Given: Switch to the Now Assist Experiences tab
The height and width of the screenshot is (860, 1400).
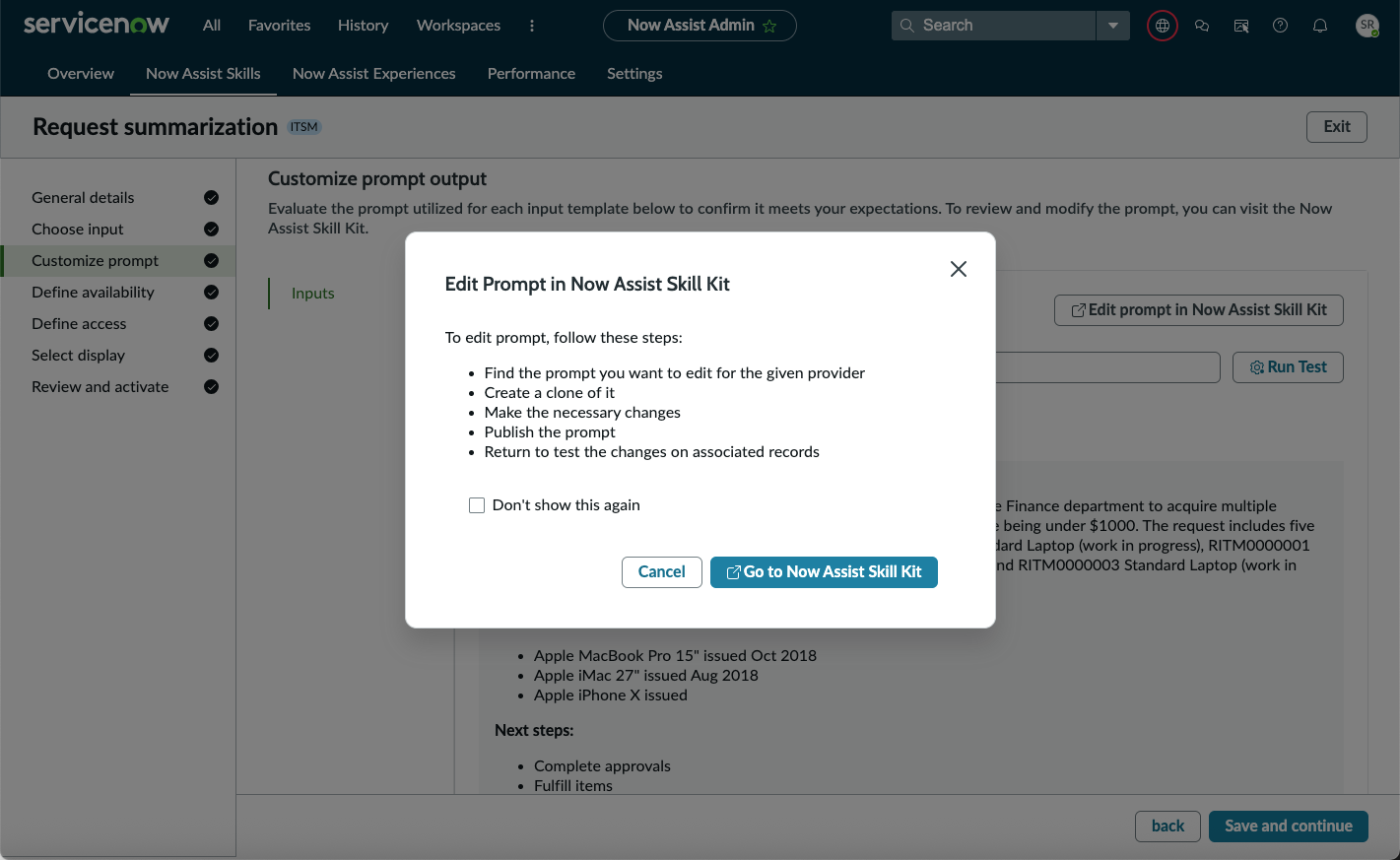Looking at the screenshot, I should [x=374, y=74].
